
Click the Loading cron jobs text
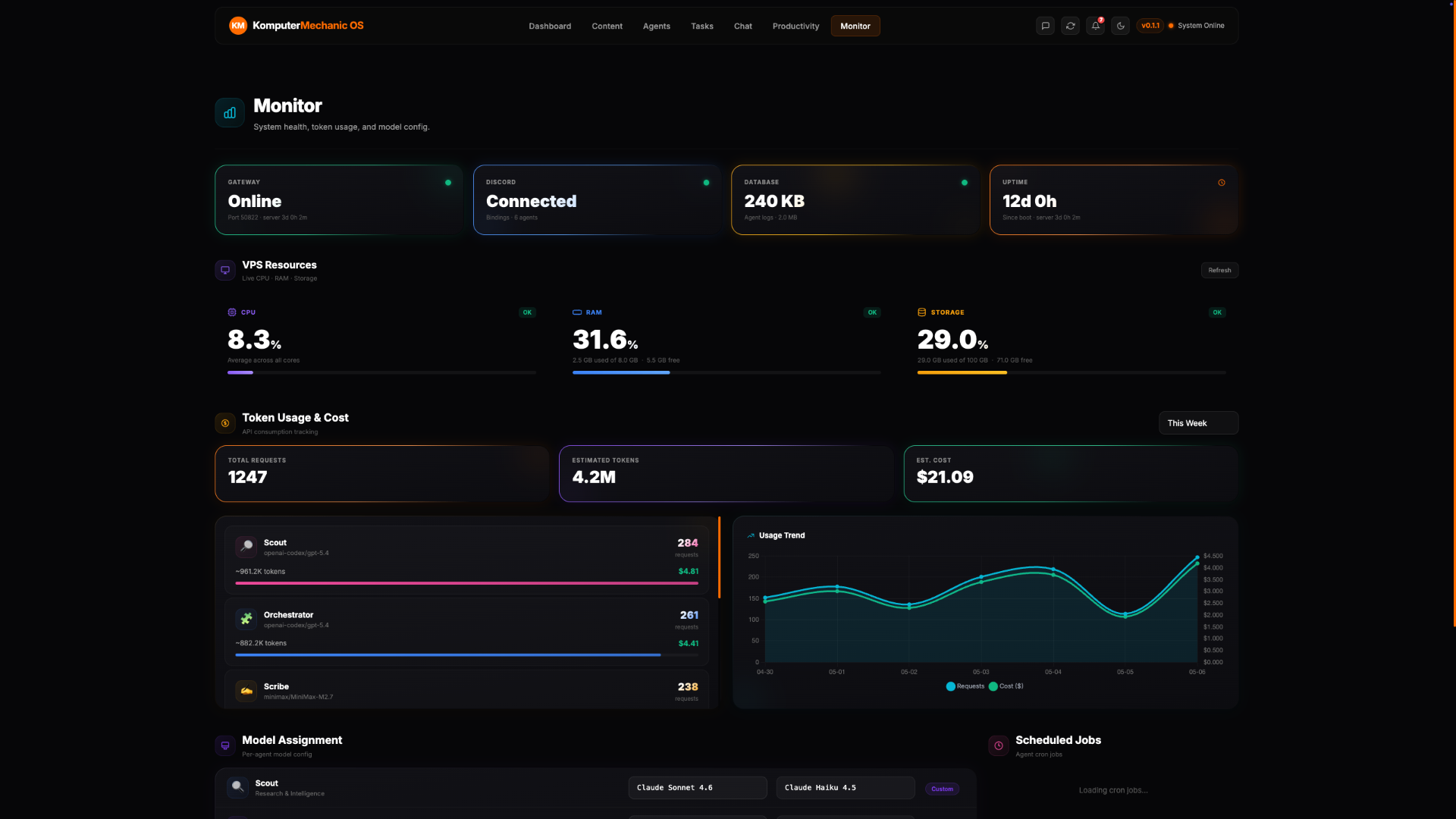[1113, 790]
